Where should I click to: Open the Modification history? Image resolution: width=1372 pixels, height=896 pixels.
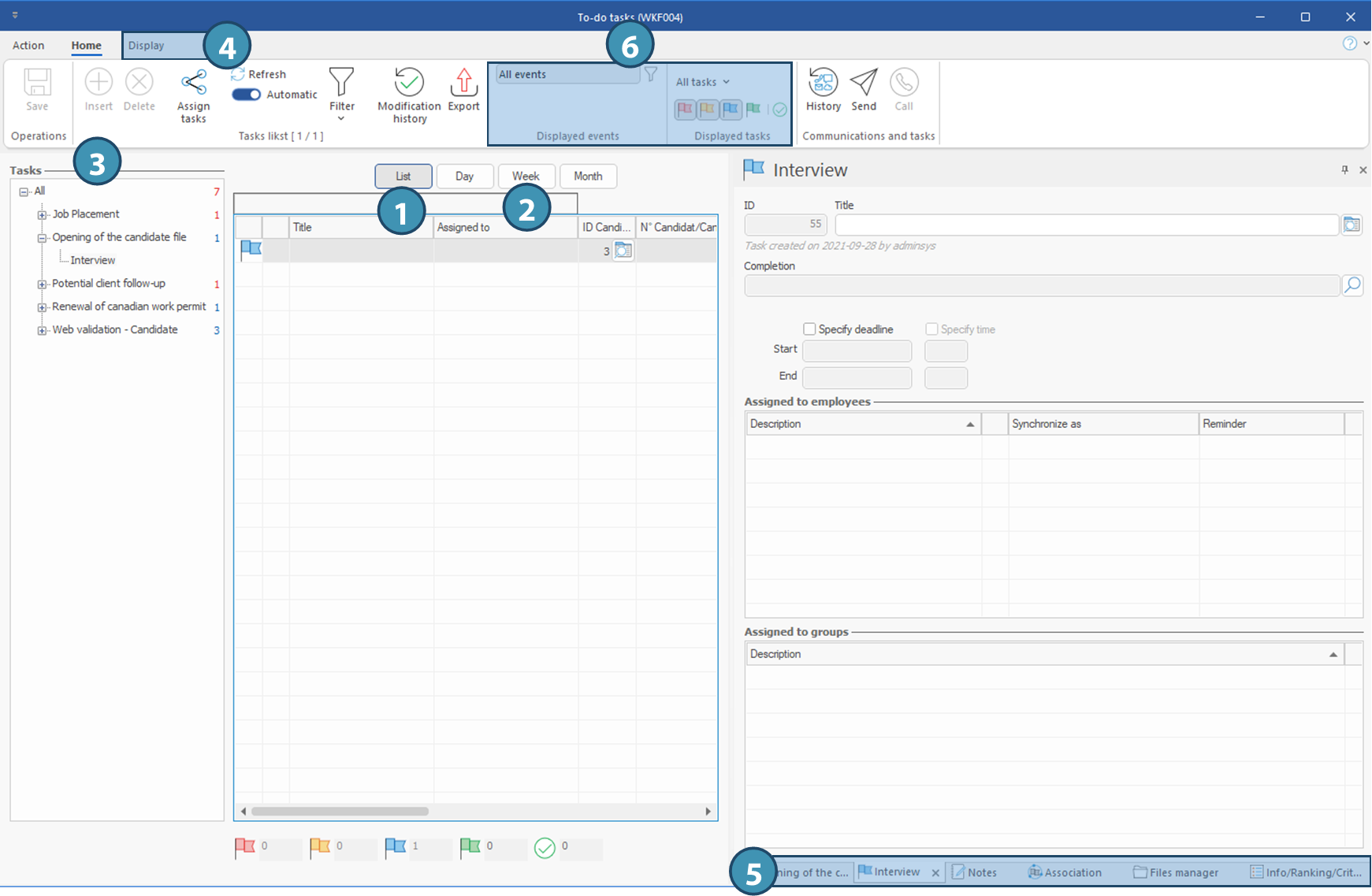(409, 83)
